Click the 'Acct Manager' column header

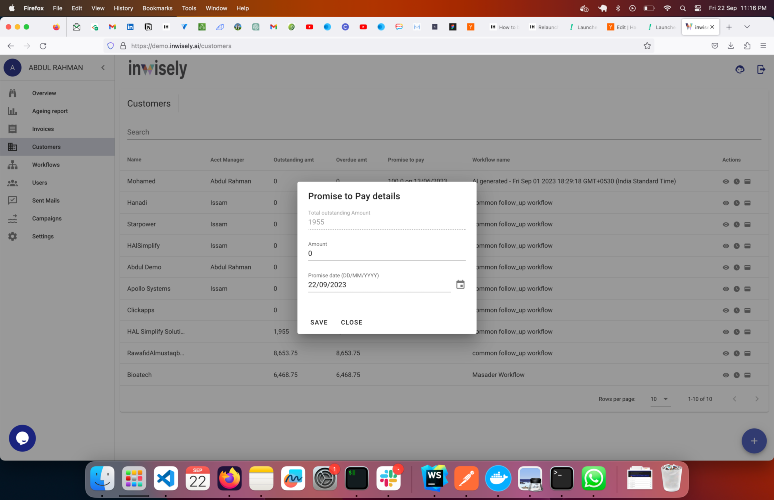227,160
